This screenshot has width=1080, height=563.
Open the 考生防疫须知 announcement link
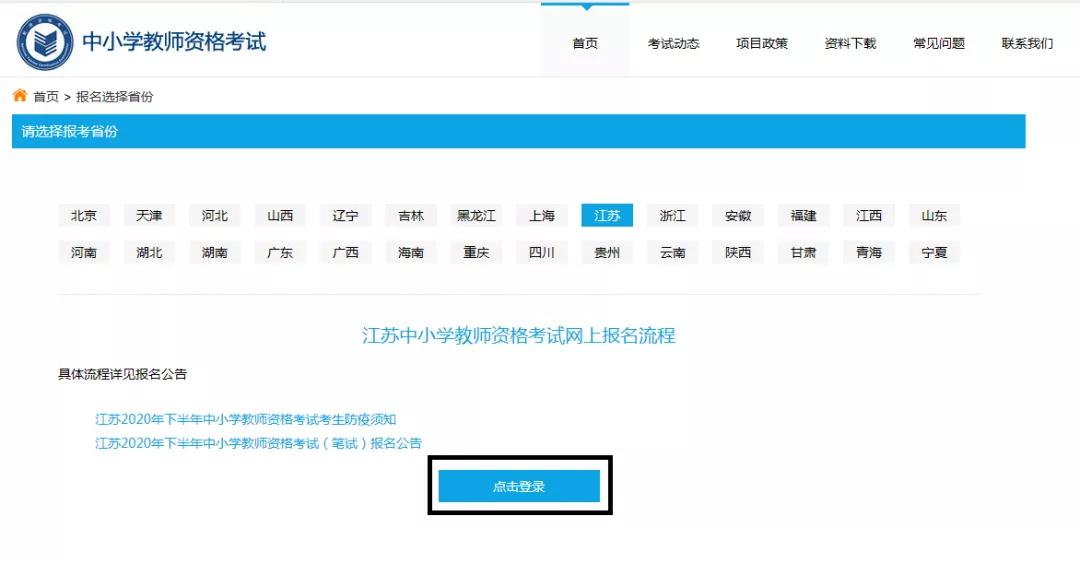click(x=246, y=419)
